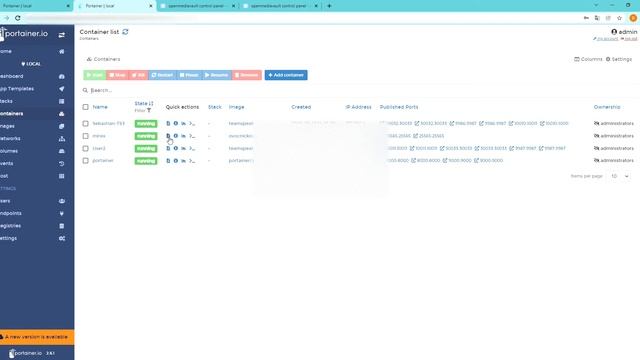This screenshot has height=360, width=640.
Task: Toggle the sidebar collapse icon
Action: point(62,35)
